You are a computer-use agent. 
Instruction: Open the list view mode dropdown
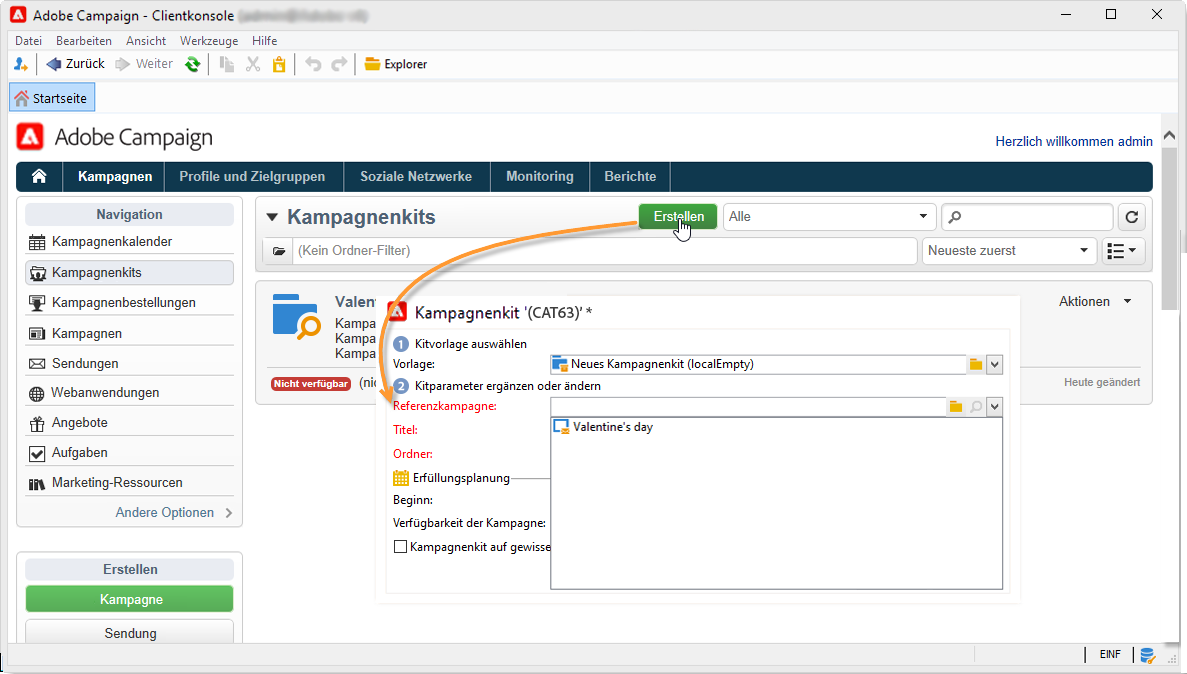(1122, 251)
